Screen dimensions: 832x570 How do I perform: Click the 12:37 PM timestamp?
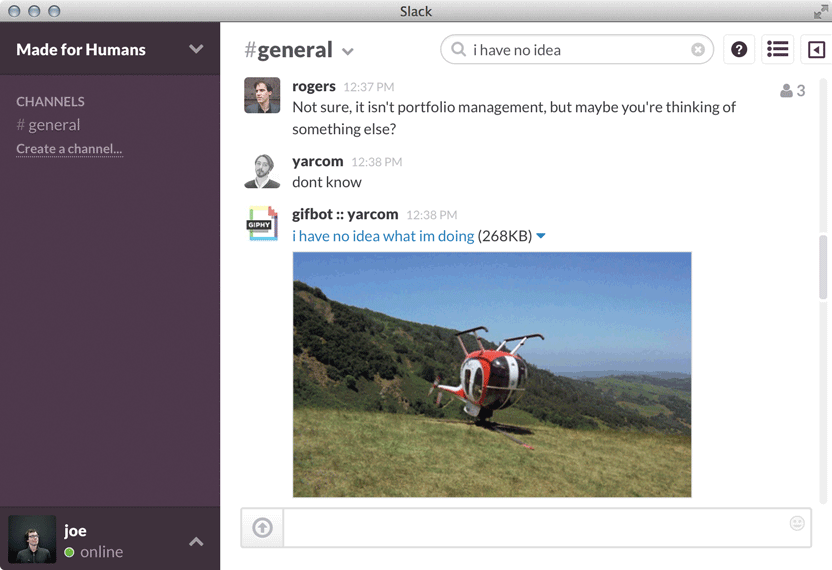pos(369,87)
